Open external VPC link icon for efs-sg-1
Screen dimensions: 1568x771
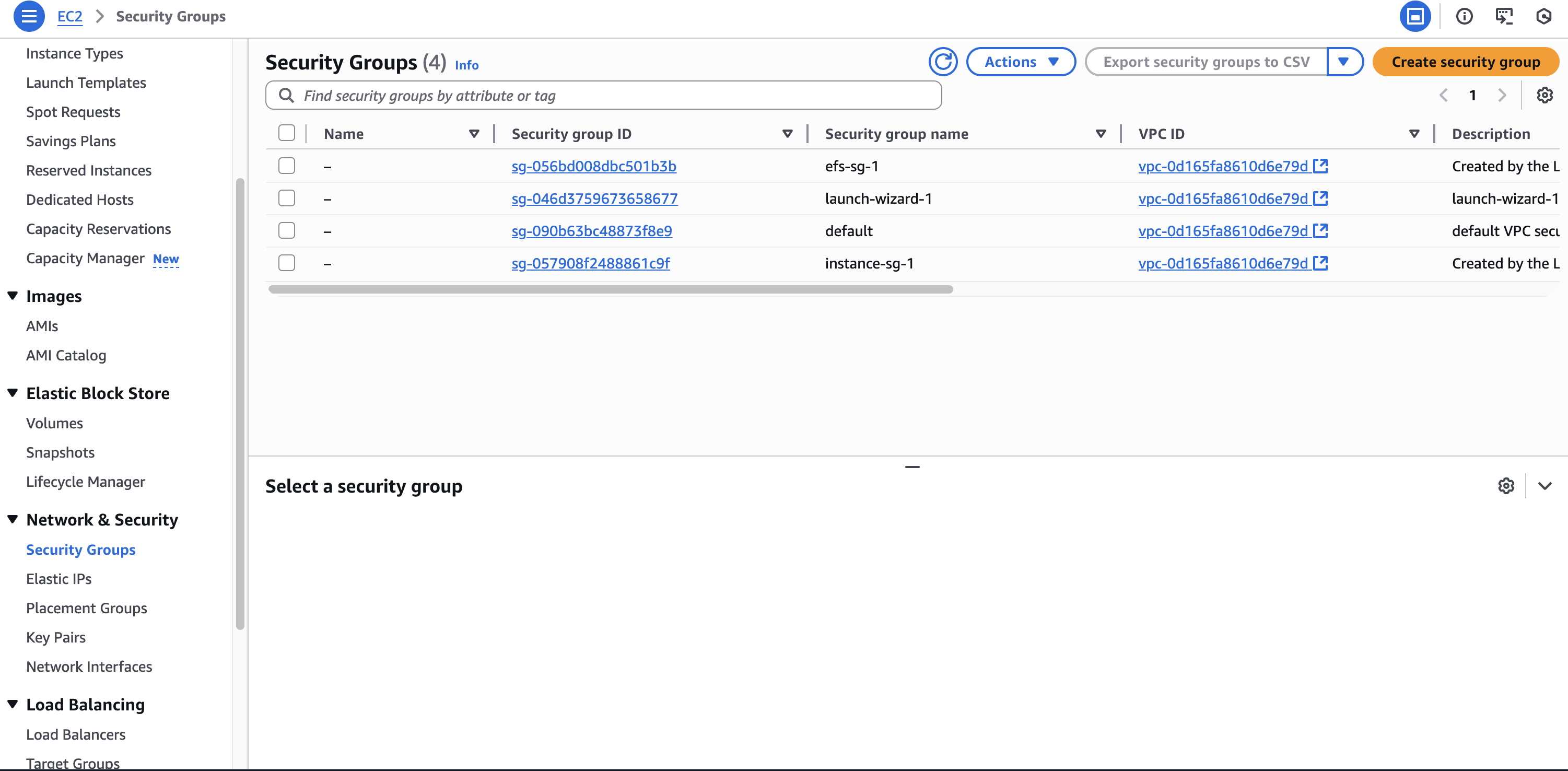point(1320,166)
